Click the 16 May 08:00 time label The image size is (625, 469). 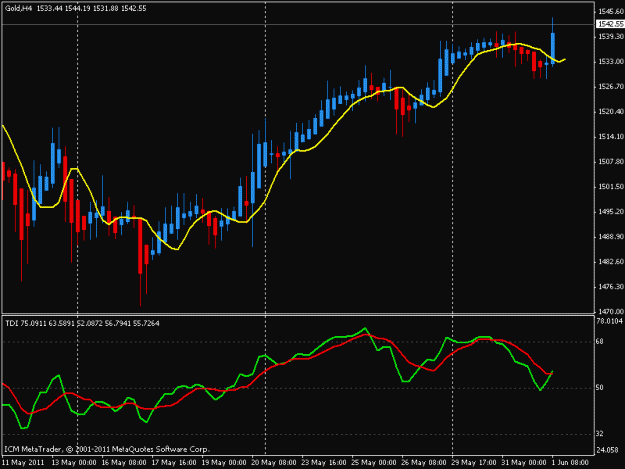tap(124, 463)
